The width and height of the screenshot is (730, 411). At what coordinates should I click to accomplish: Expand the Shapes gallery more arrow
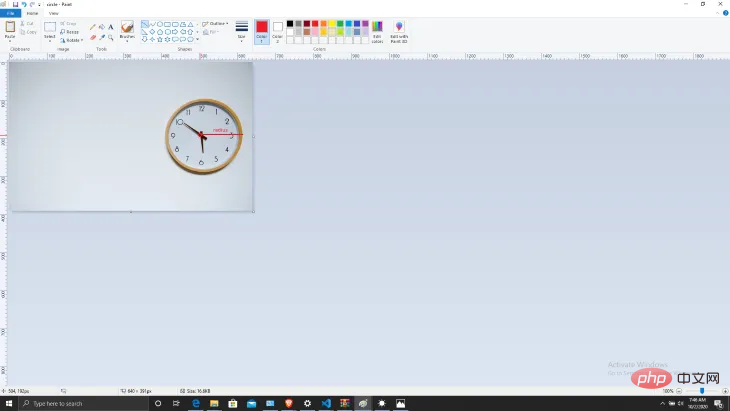[x=198, y=40]
